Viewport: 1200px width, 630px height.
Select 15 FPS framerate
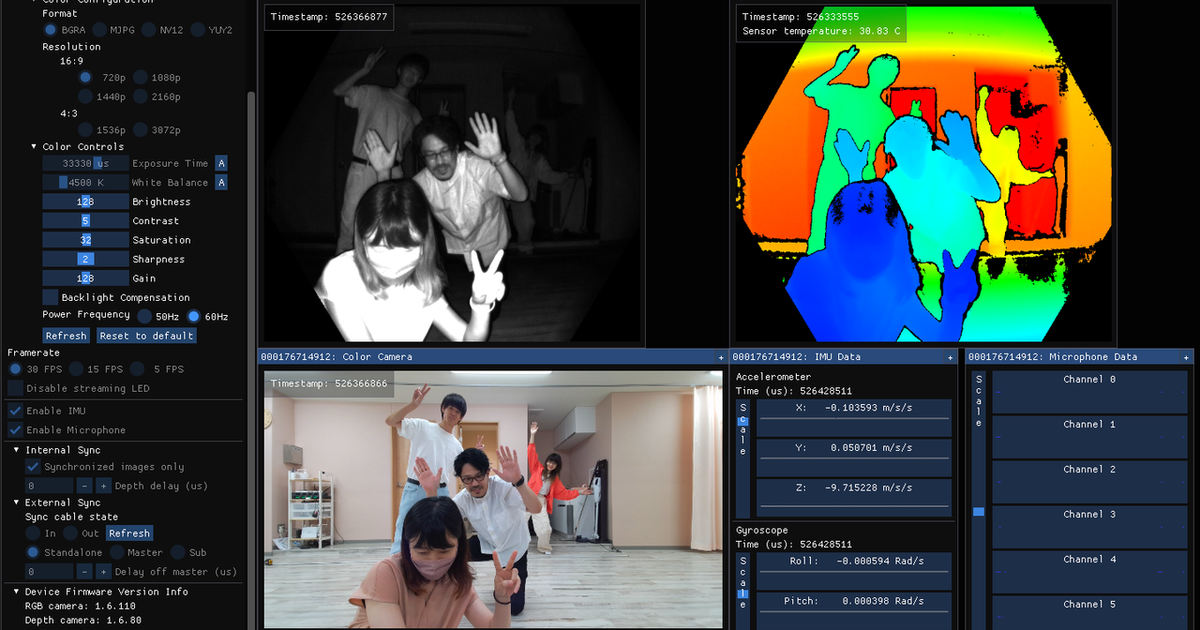tap(76, 369)
